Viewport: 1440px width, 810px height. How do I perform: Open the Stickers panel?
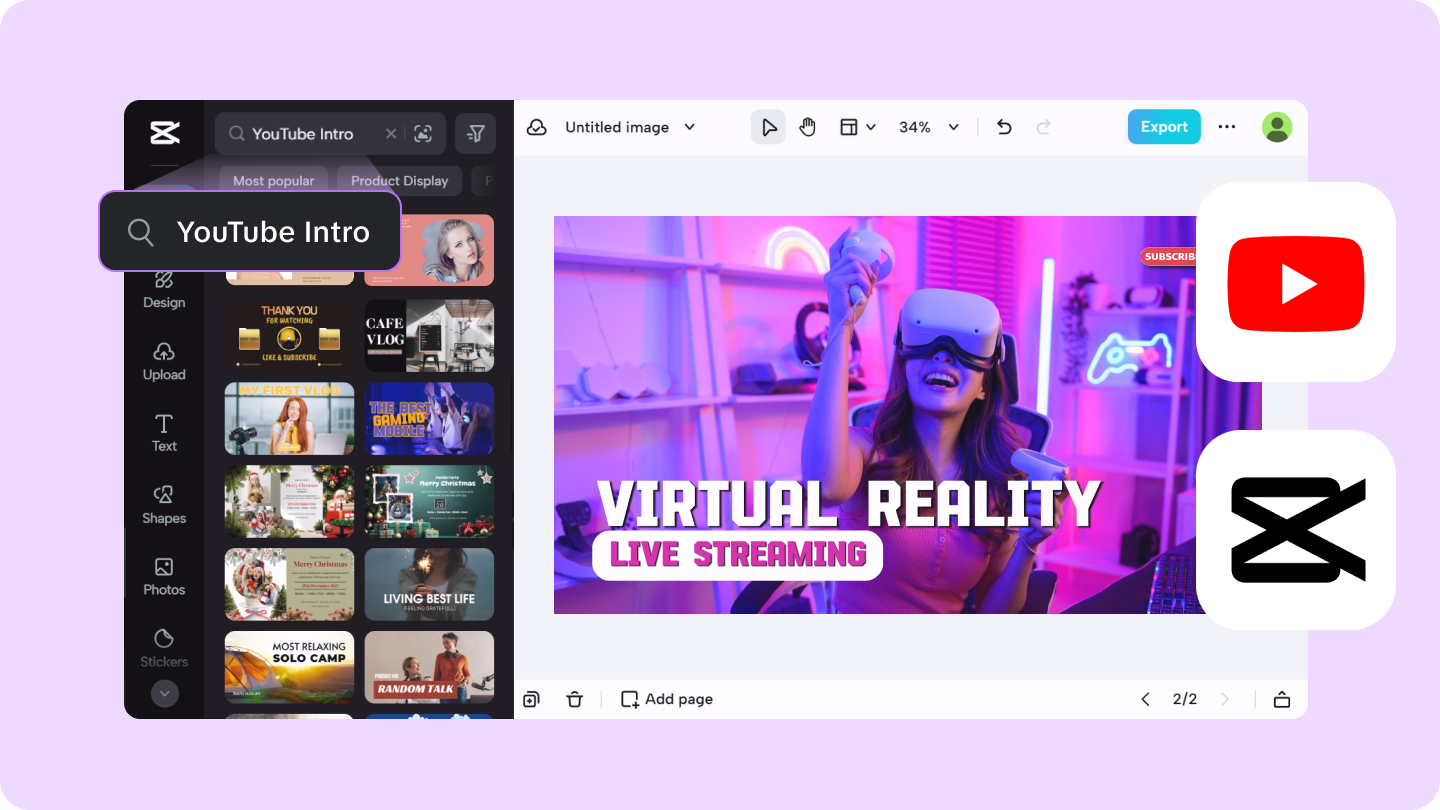164,648
